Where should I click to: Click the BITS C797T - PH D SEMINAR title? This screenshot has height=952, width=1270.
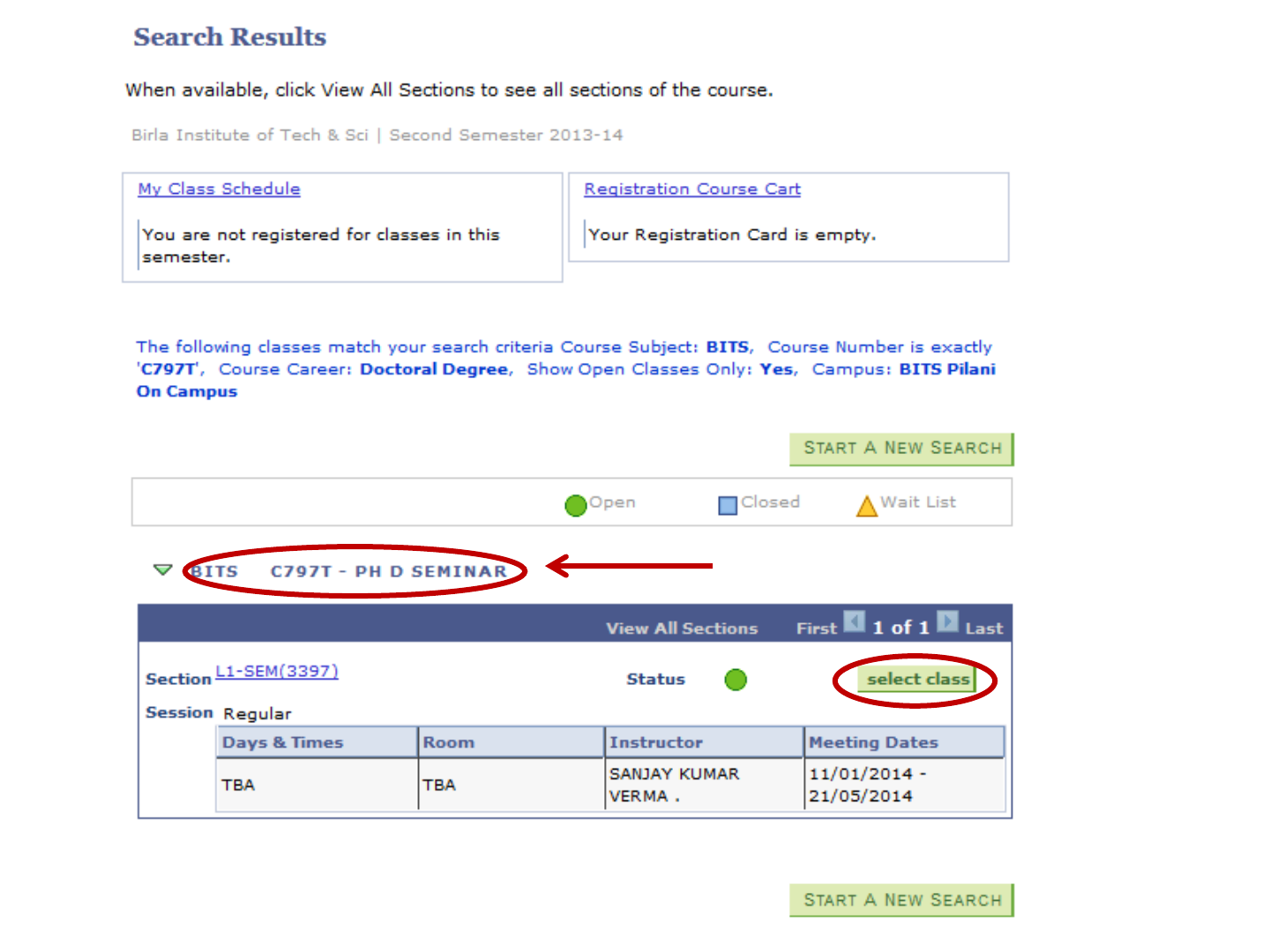click(349, 571)
